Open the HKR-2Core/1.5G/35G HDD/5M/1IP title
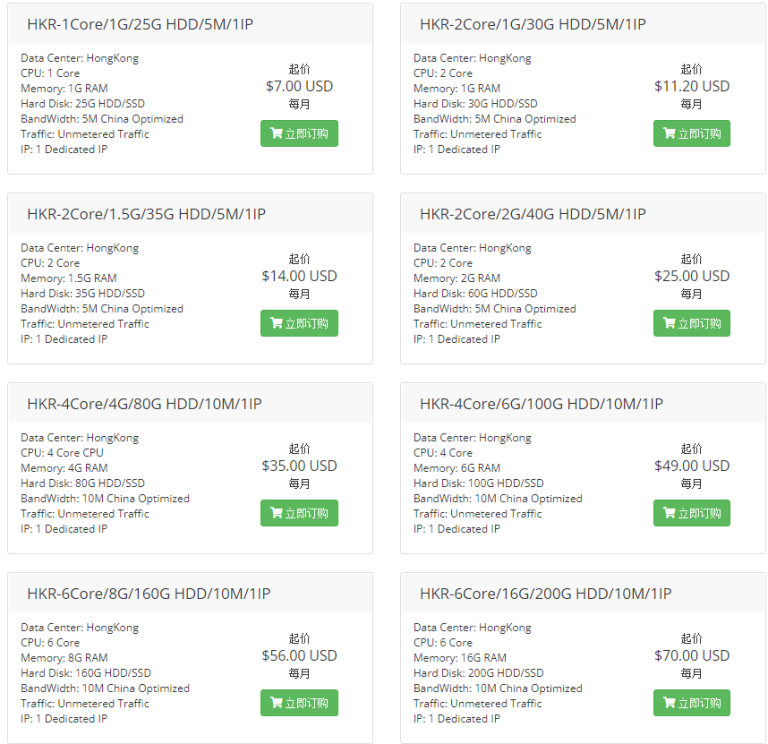The image size is (768, 744). click(146, 214)
